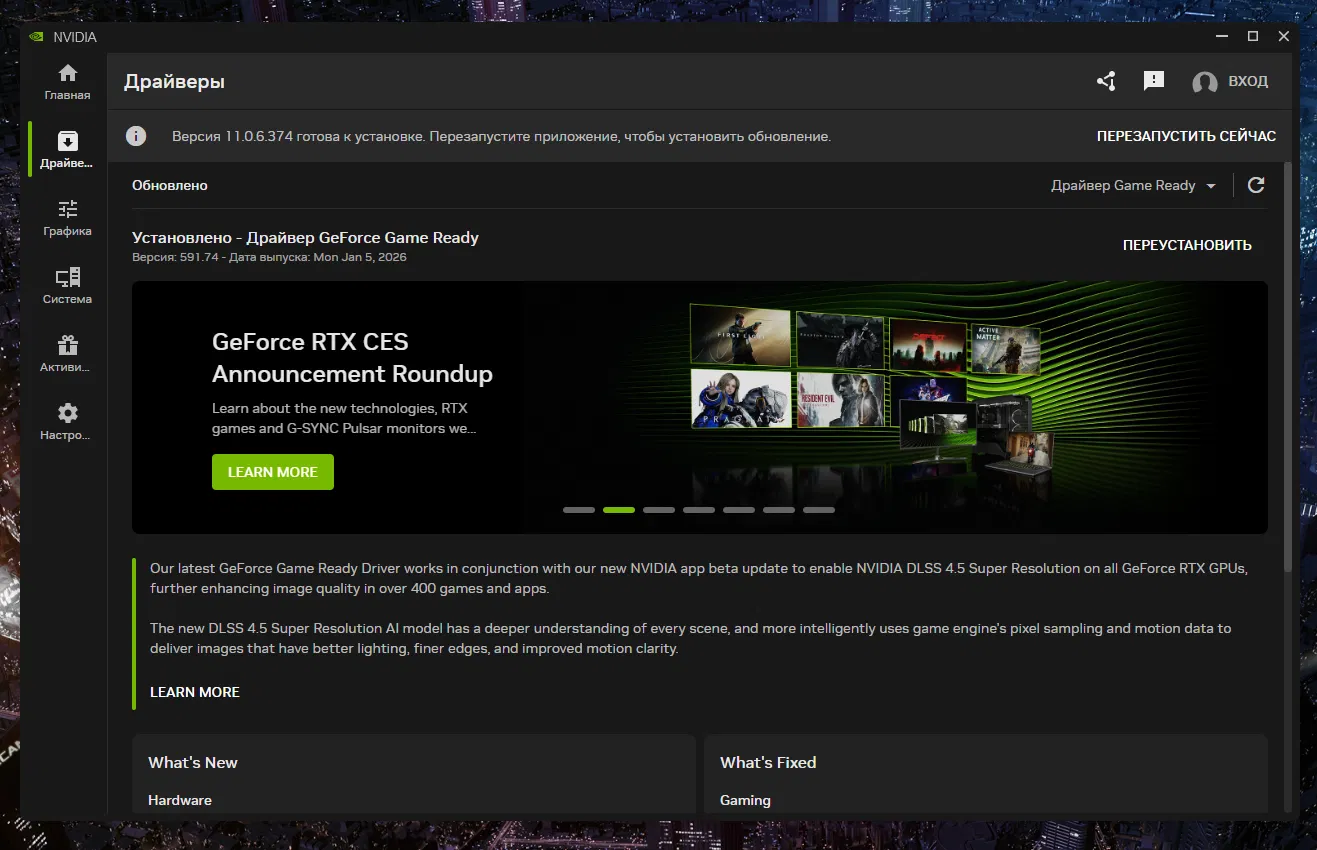
Task: Open the LEARN MORE link below the DLSS text
Action: coord(195,692)
